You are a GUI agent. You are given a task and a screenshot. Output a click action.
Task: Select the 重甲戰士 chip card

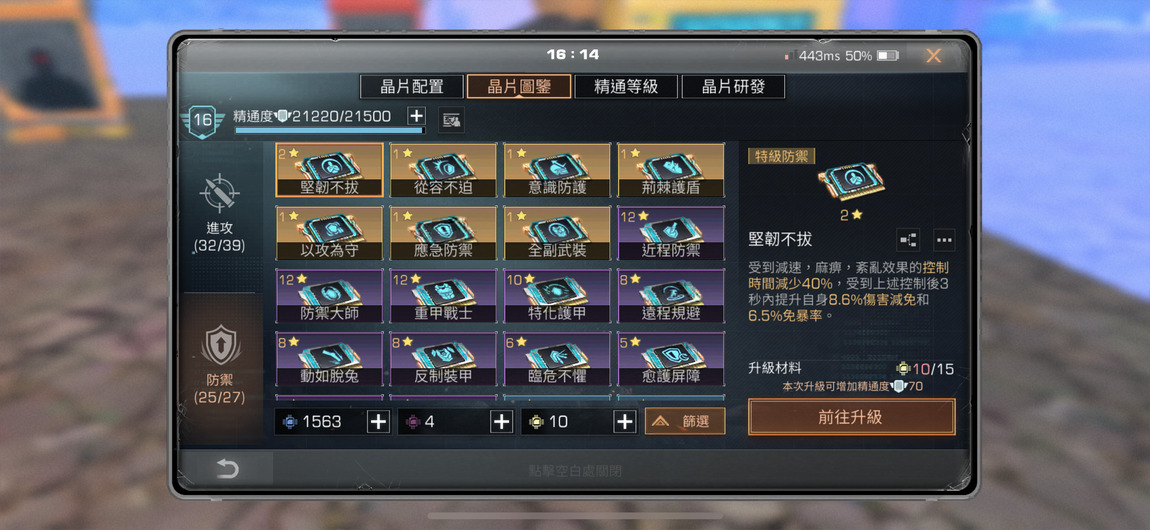(x=443, y=296)
